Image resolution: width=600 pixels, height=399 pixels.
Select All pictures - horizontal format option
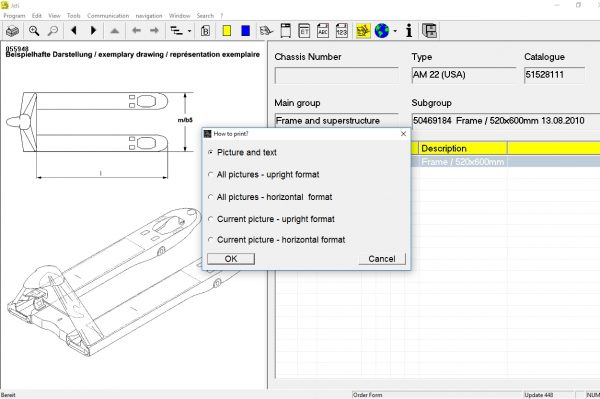[210, 197]
